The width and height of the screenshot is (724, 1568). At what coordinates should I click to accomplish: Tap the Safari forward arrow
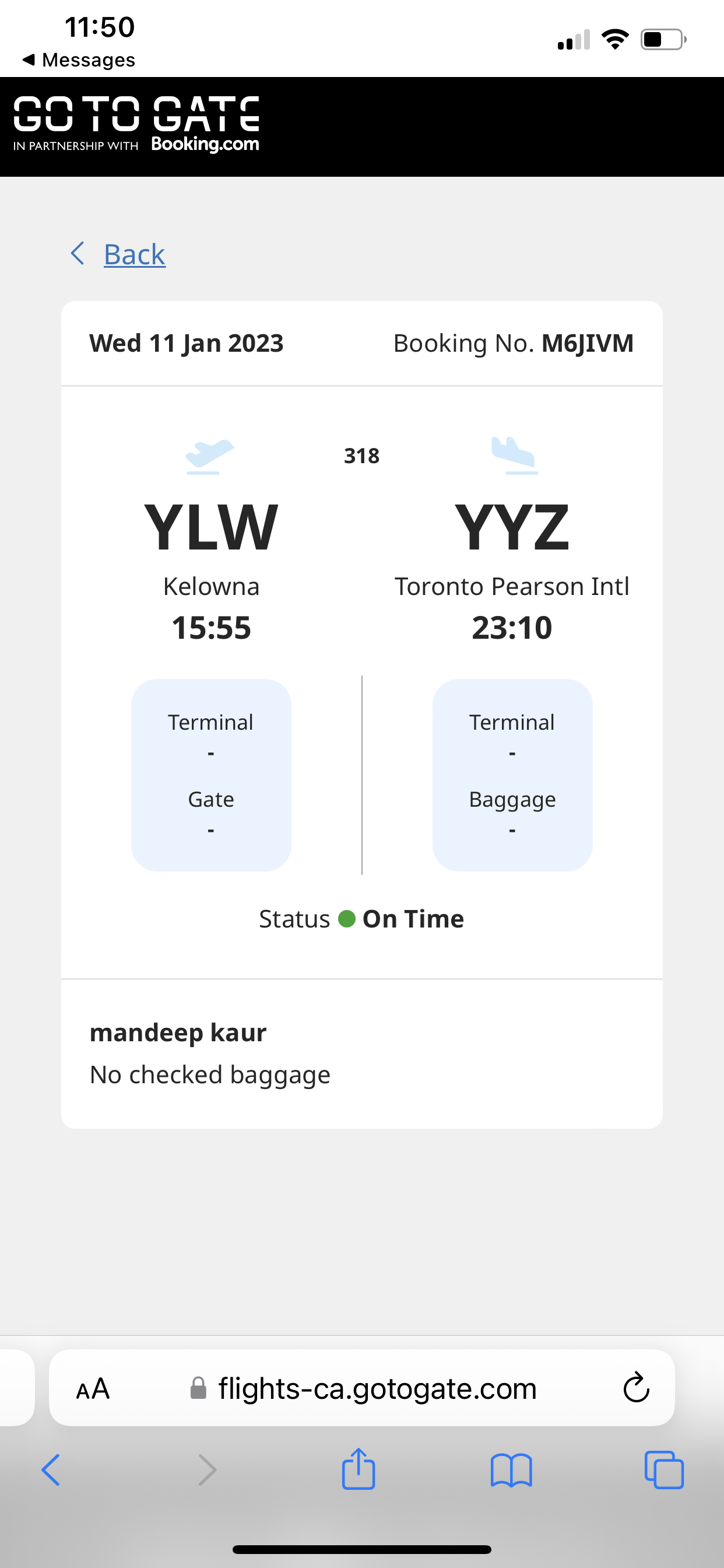[x=207, y=1470]
